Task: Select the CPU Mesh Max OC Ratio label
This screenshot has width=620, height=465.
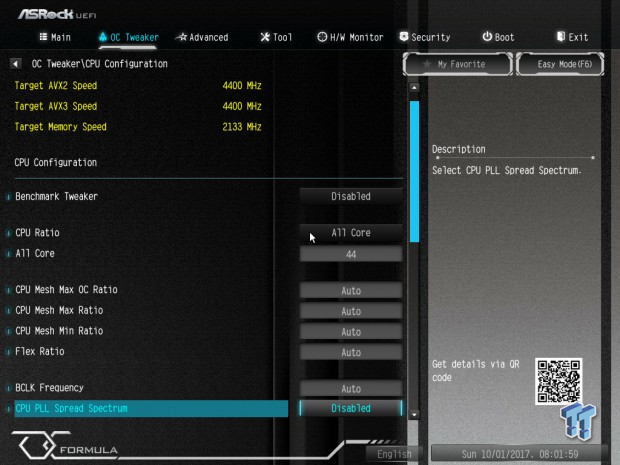Action: pos(66,290)
